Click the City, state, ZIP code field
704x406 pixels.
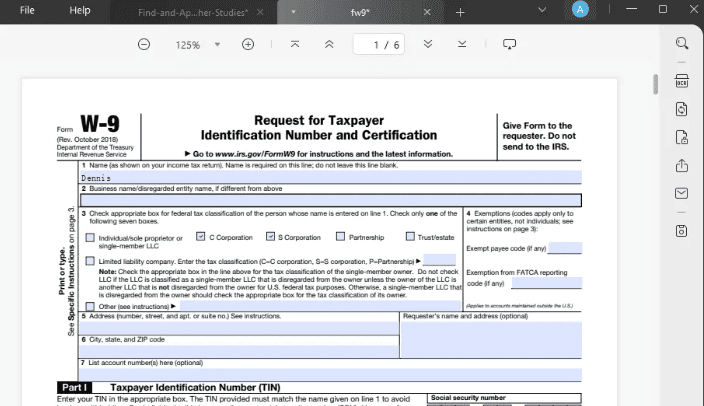(239, 351)
